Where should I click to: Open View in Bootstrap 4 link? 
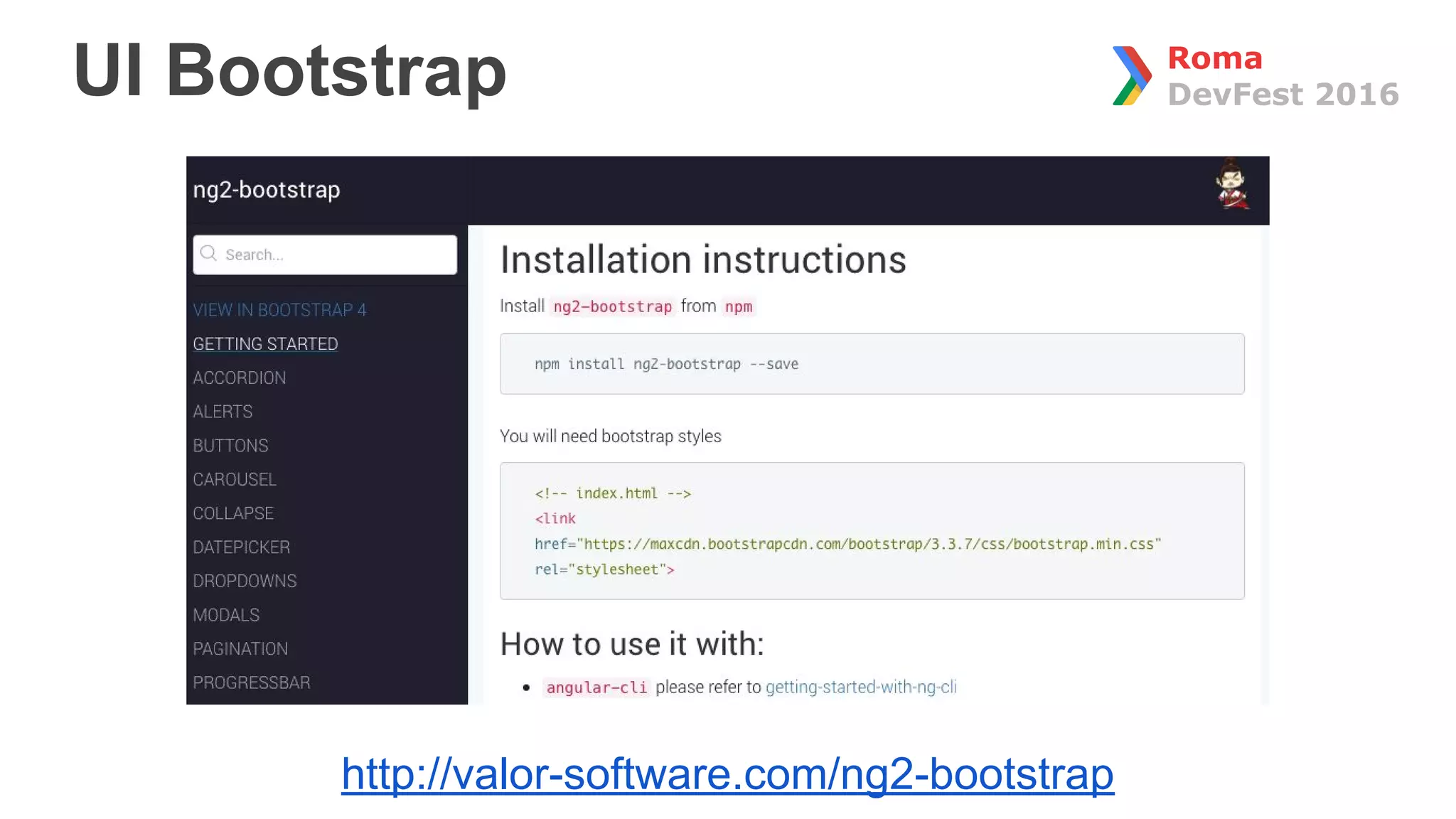point(279,310)
